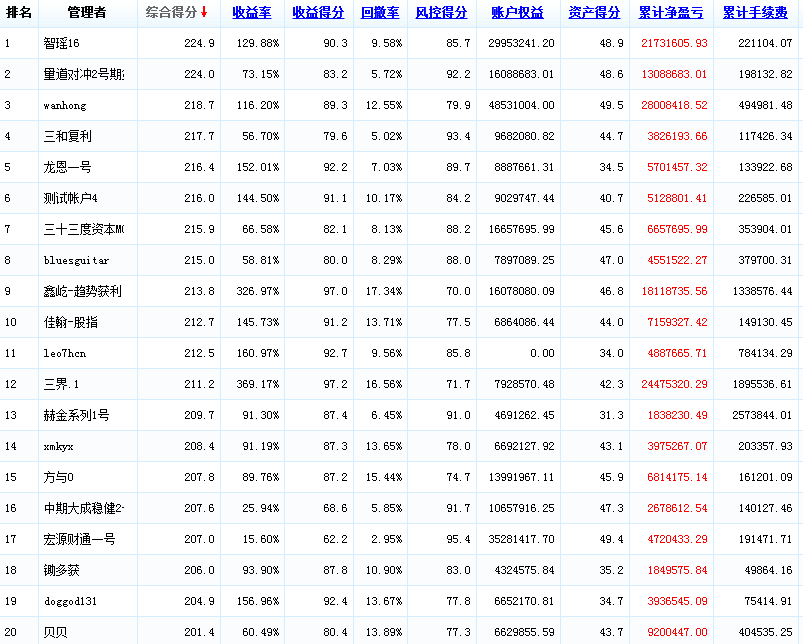803x644 pixels.
Task: Click the 累计净盈亏 column header
Action: pos(670,13)
